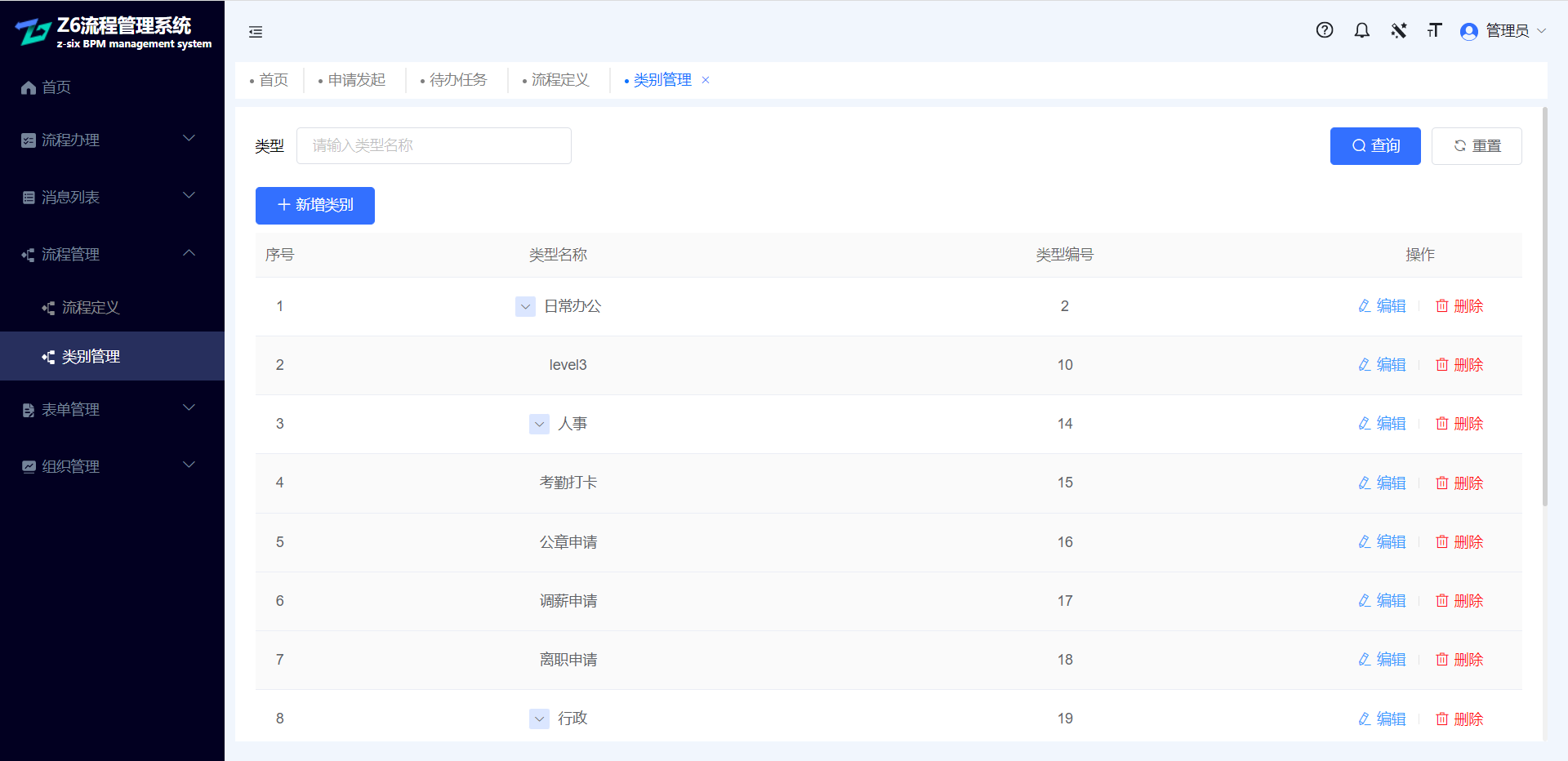Click the 流程定义 submenu icon
The image size is (1568, 761).
pos(49,308)
